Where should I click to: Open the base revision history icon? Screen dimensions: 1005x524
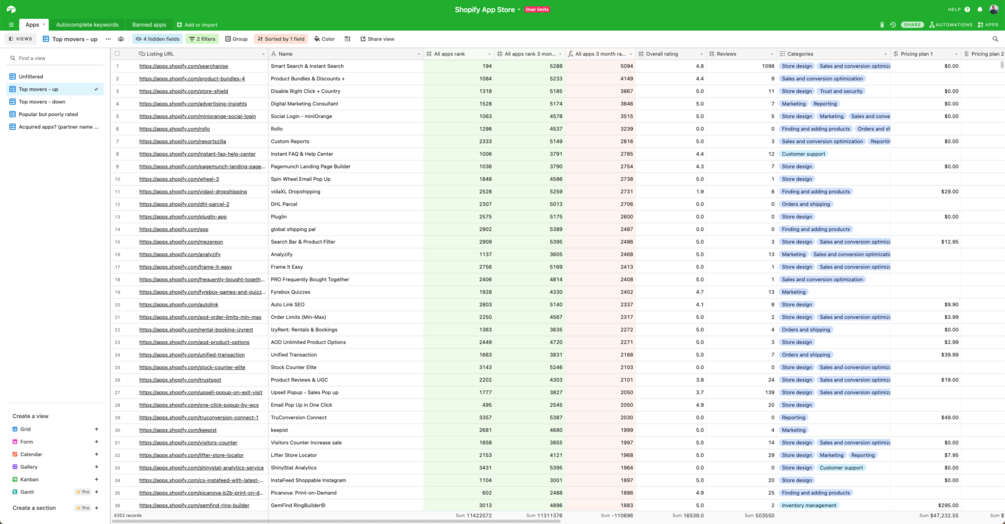893,25
